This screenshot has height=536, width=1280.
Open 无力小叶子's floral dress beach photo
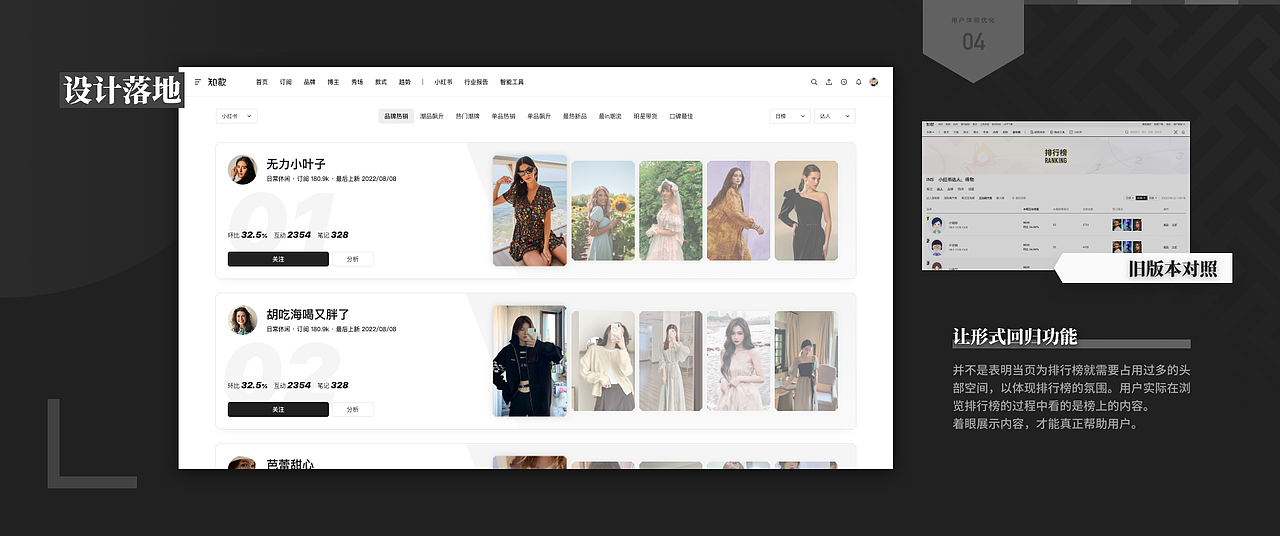pyautogui.click(x=530, y=210)
